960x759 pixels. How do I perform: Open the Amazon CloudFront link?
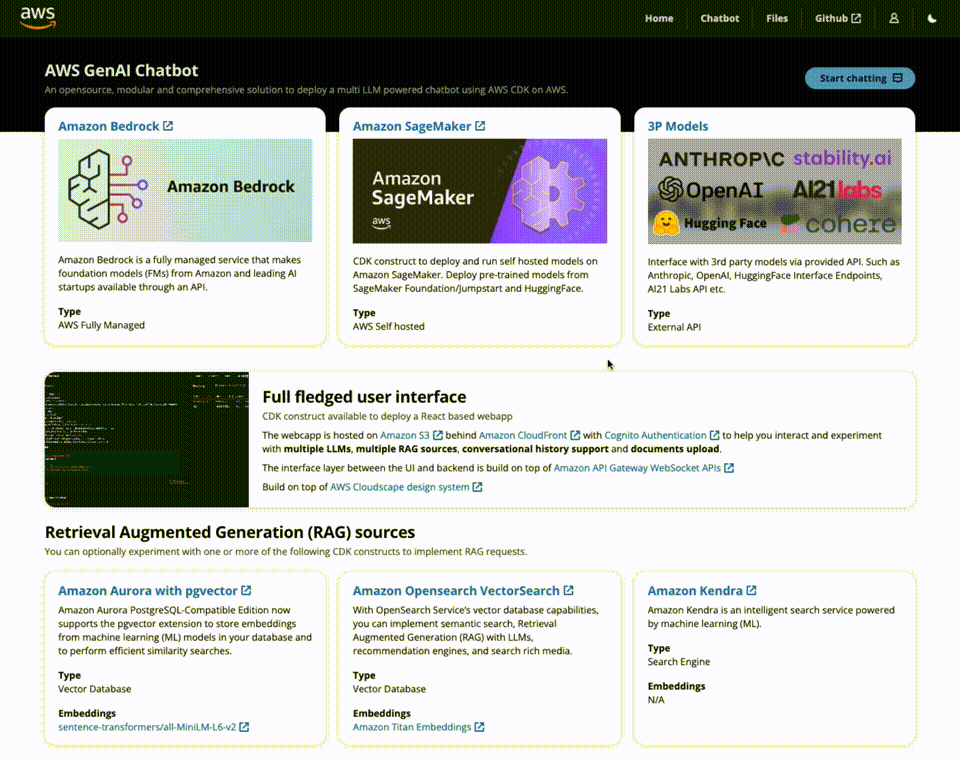523,435
